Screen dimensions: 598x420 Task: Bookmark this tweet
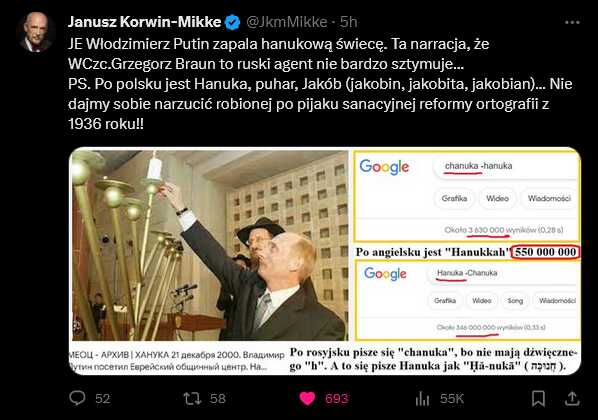[x=538, y=399]
